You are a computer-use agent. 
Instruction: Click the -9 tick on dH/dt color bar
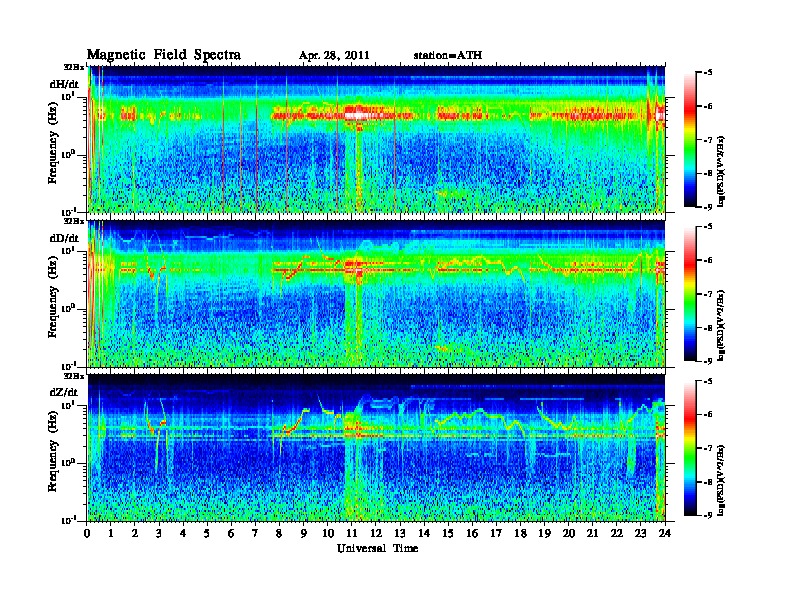708,207
